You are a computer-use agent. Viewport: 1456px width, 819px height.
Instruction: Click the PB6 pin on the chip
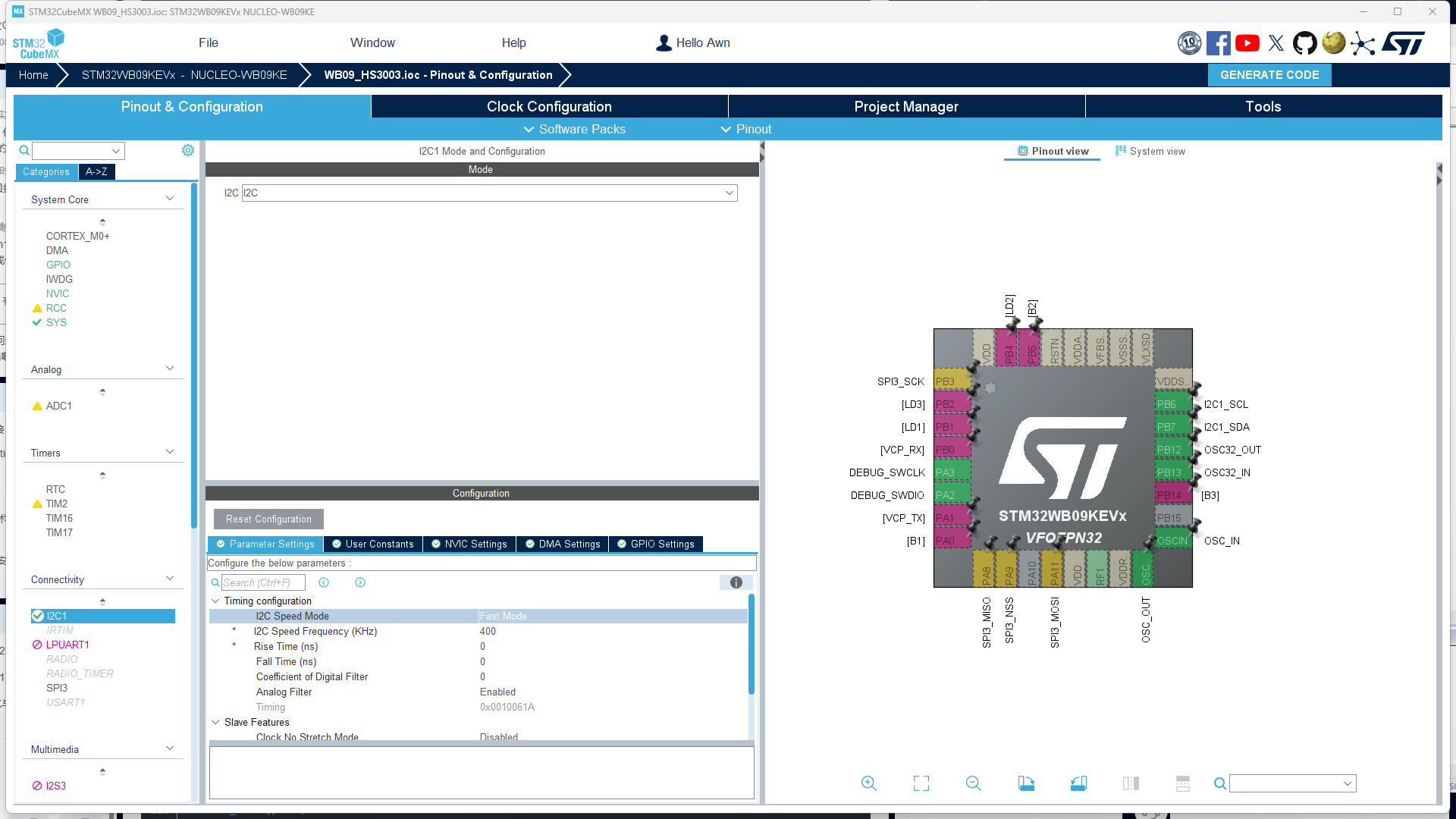pyautogui.click(x=1172, y=404)
